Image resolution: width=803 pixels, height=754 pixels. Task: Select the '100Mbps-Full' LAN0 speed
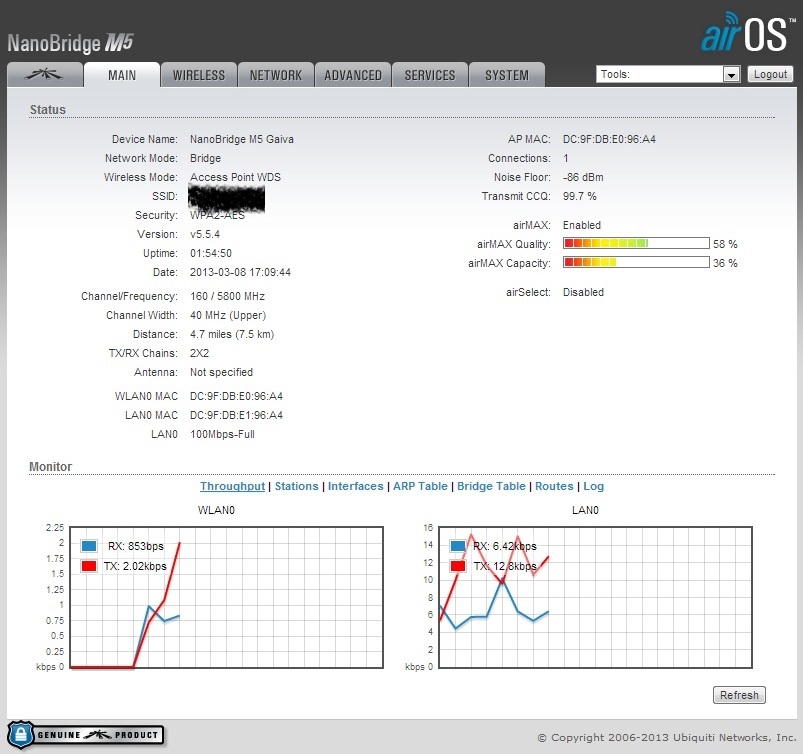pyautogui.click(x=222, y=434)
